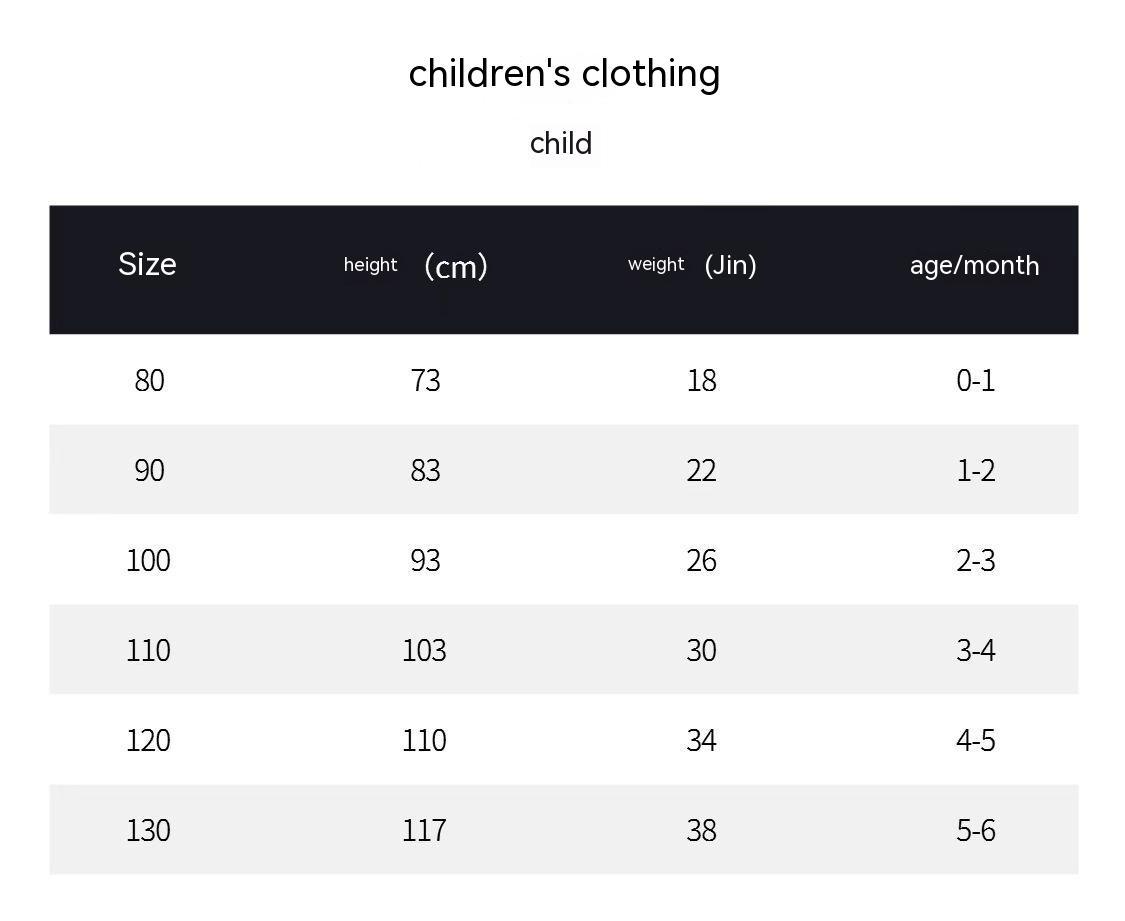Click age range 0-1
Viewport: 1125px width, 921px height.
click(975, 380)
